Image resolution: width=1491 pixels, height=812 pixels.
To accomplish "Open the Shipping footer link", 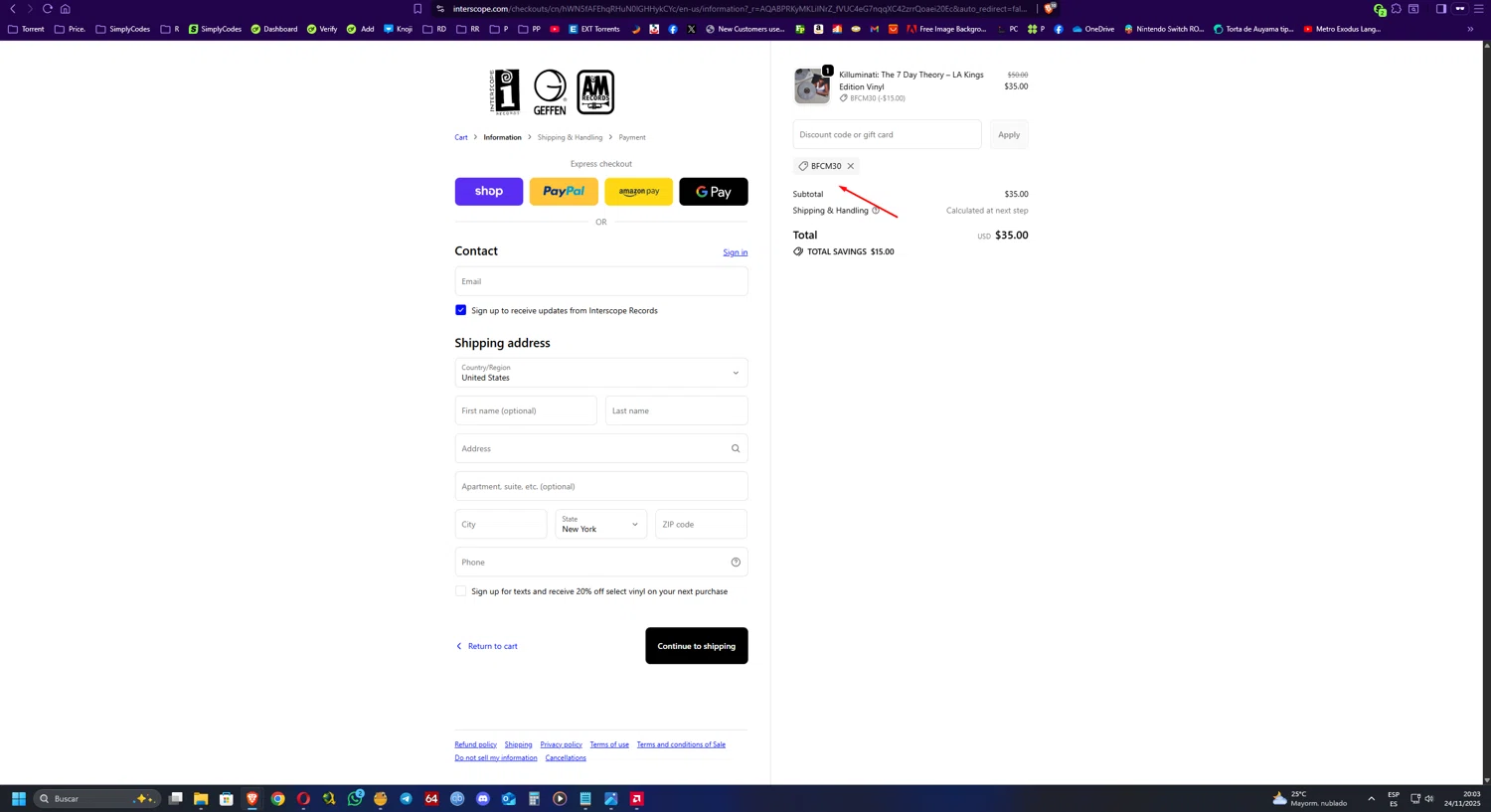I will pos(518,744).
